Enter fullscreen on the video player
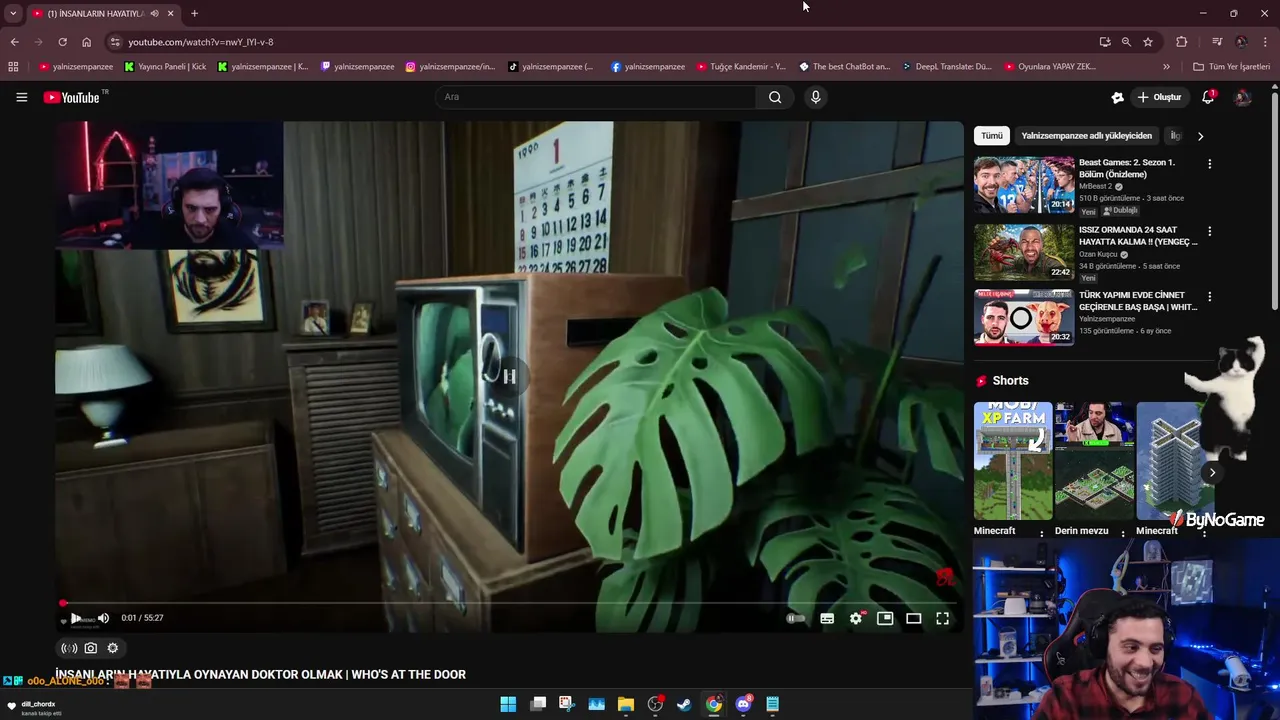This screenshot has width=1280, height=720. tap(942, 618)
